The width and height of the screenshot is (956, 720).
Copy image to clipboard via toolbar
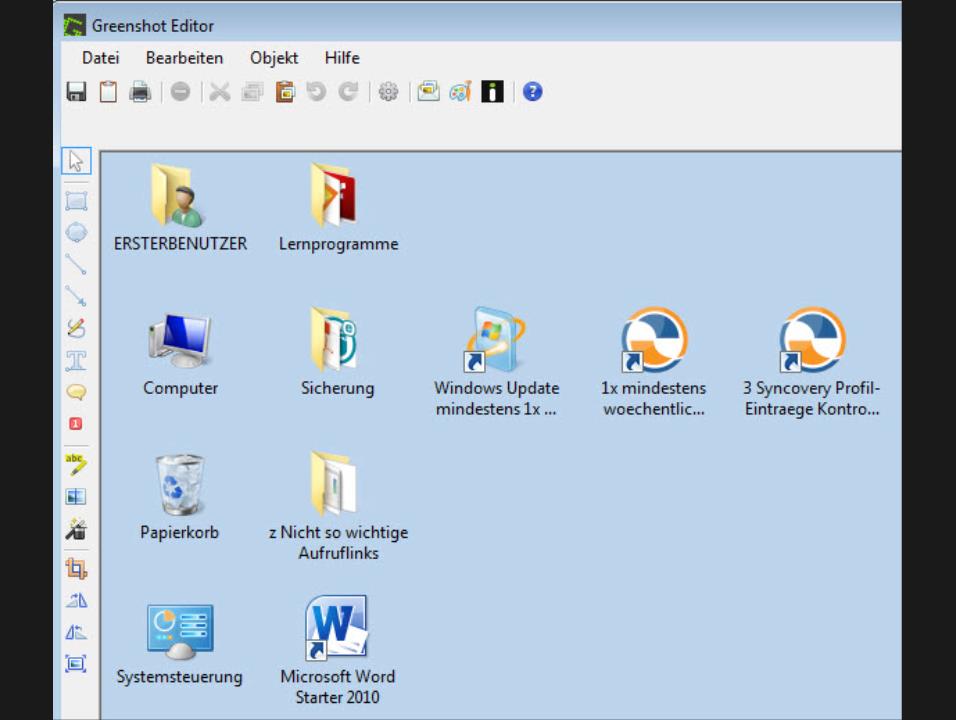[108, 92]
